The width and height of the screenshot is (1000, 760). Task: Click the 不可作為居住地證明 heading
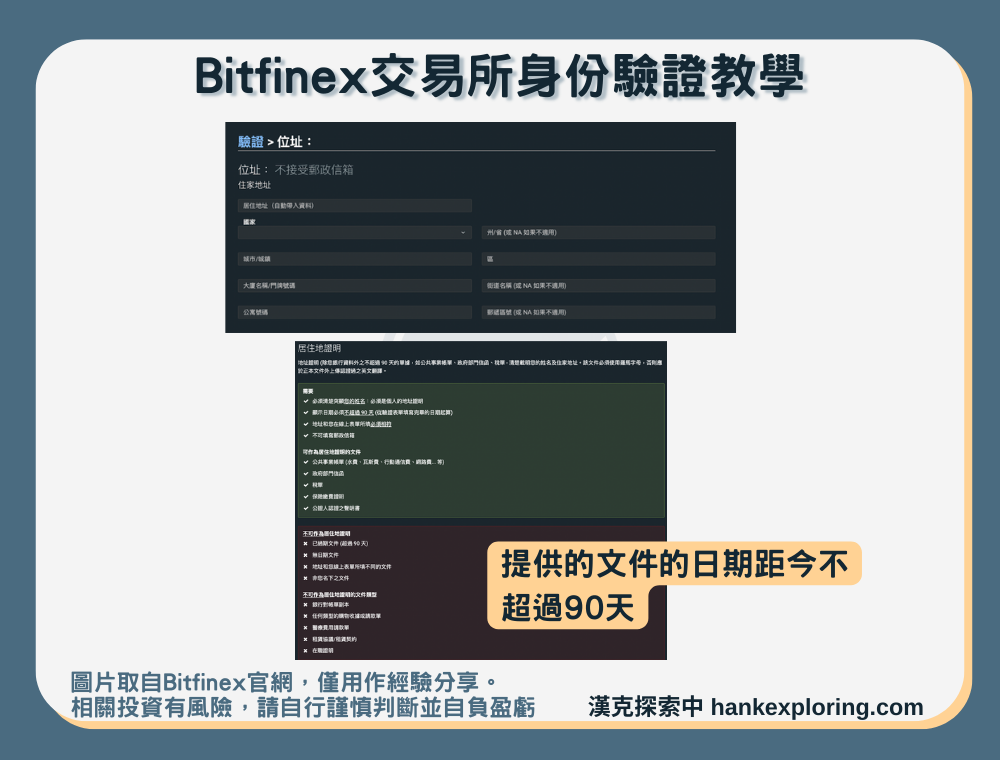pos(327,533)
